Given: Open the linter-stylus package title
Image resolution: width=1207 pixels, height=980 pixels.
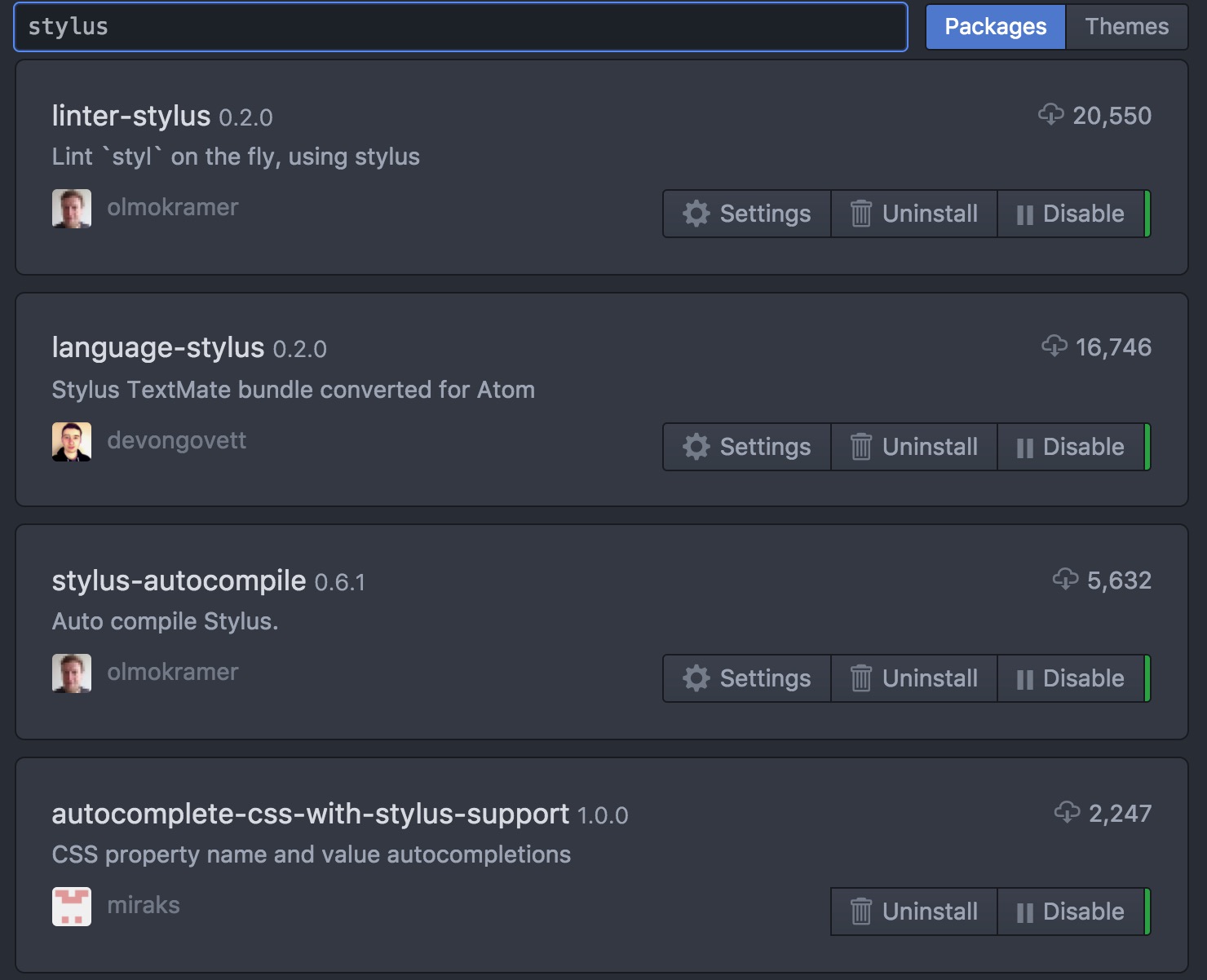Looking at the screenshot, I should (x=131, y=116).
